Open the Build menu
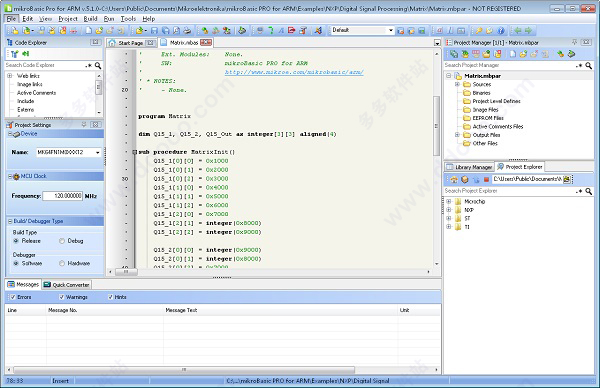 pyautogui.click(x=90, y=18)
